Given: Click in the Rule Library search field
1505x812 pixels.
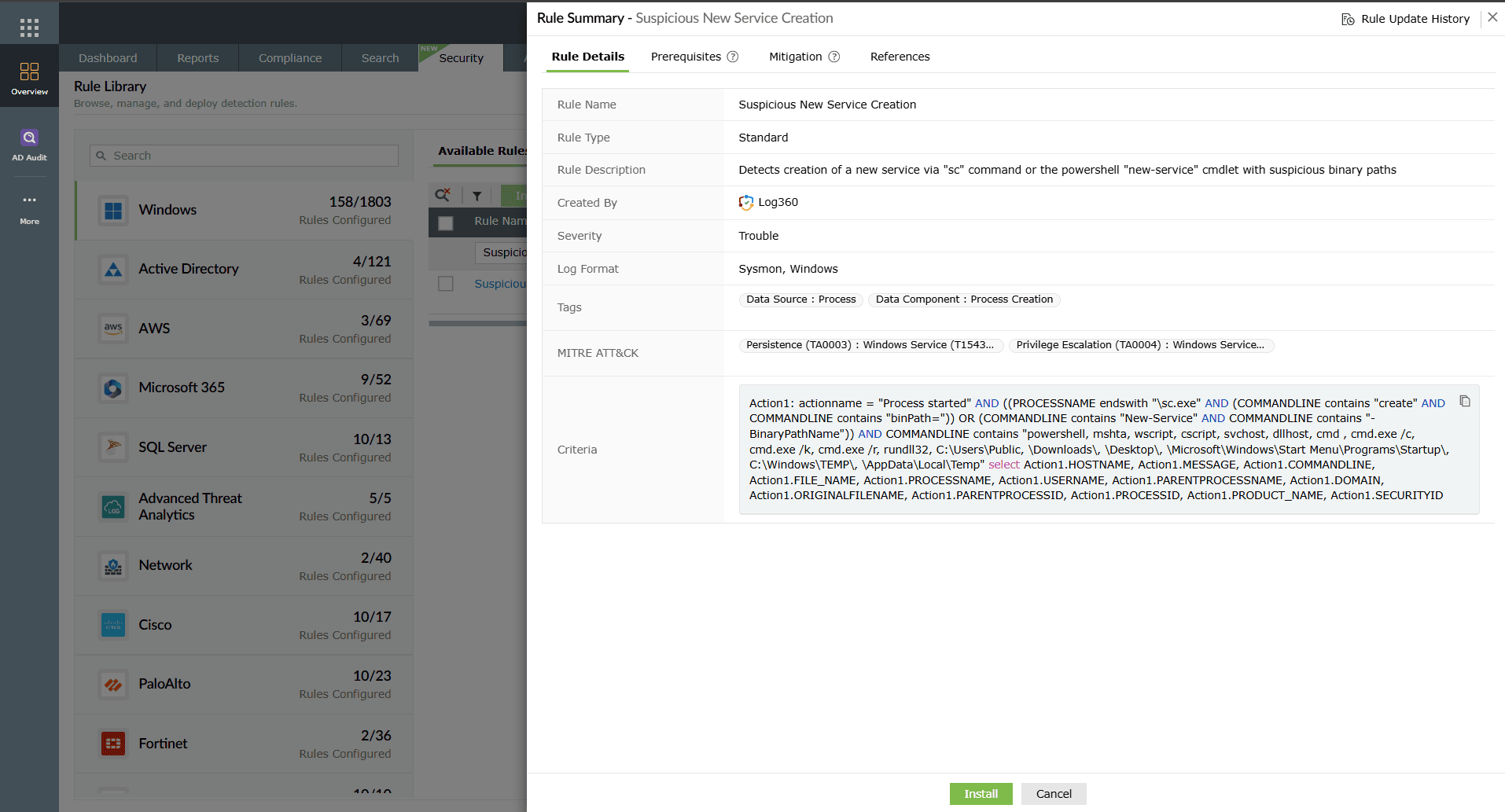Looking at the screenshot, I should [x=244, y=156].
